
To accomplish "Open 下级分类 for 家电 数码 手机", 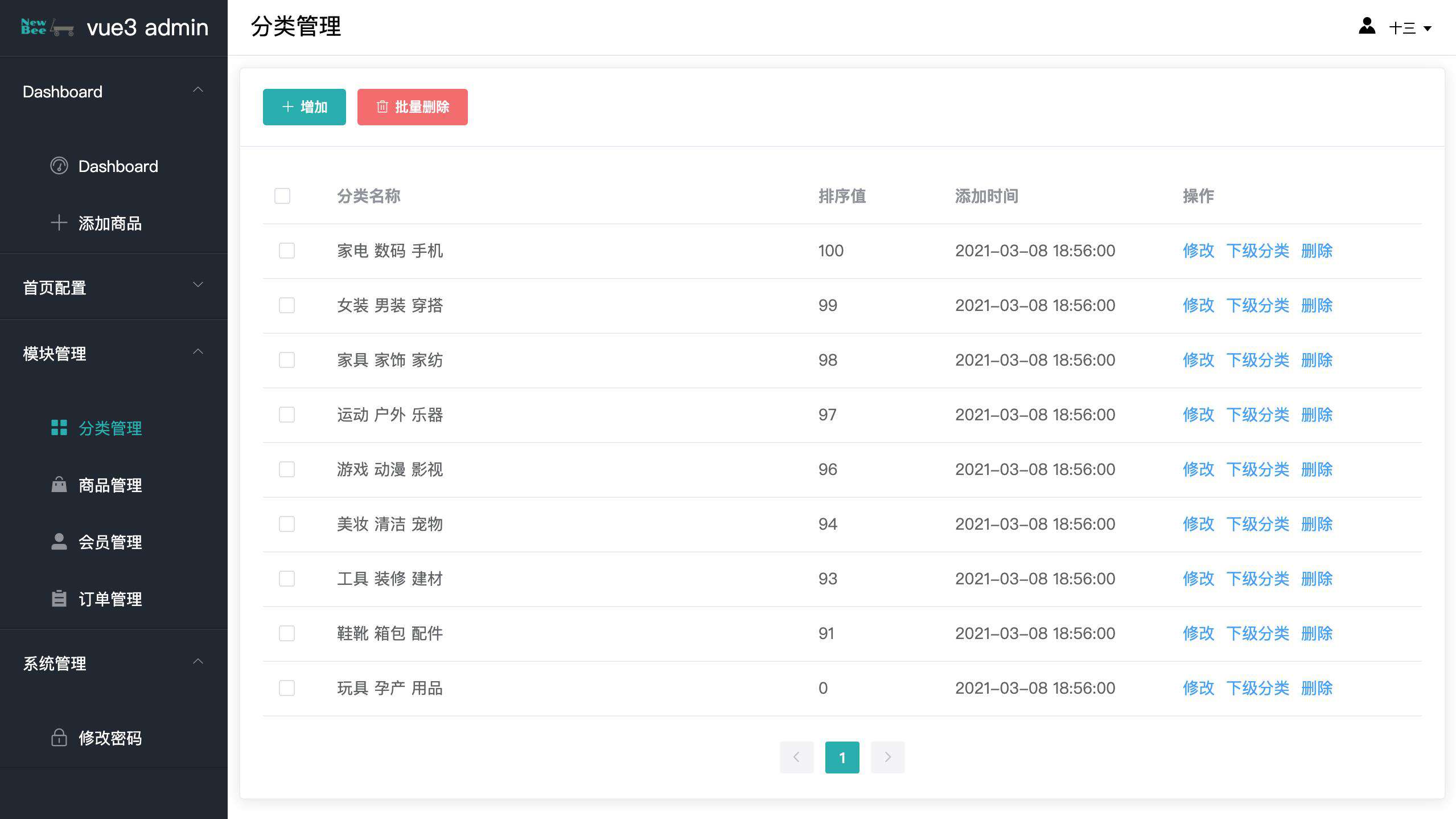I will point(1258,251).
